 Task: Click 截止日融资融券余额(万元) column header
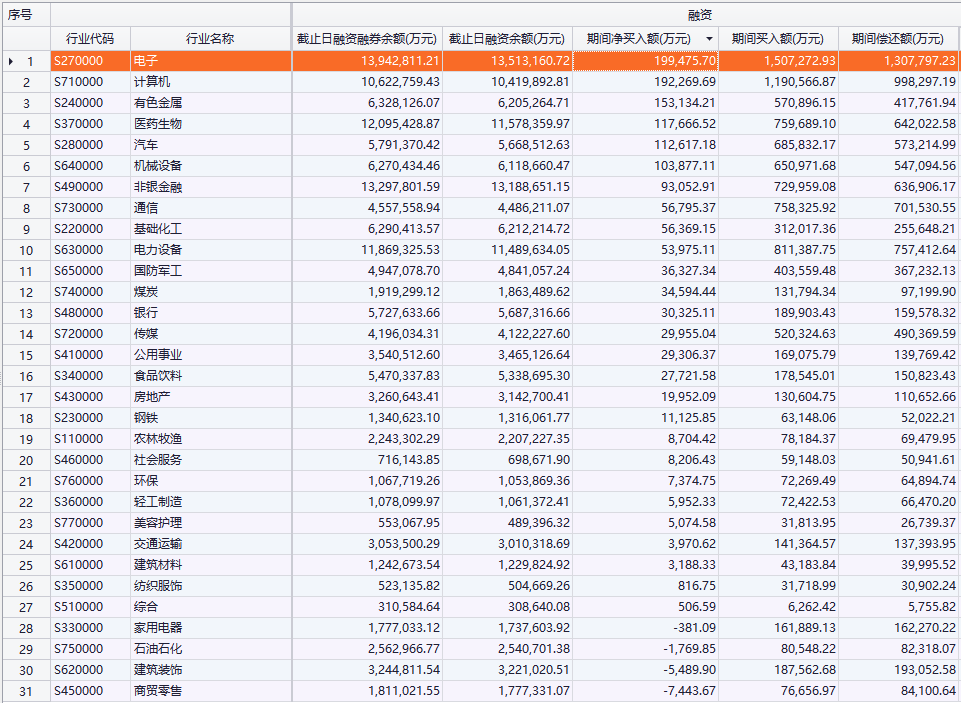(367, 39)
